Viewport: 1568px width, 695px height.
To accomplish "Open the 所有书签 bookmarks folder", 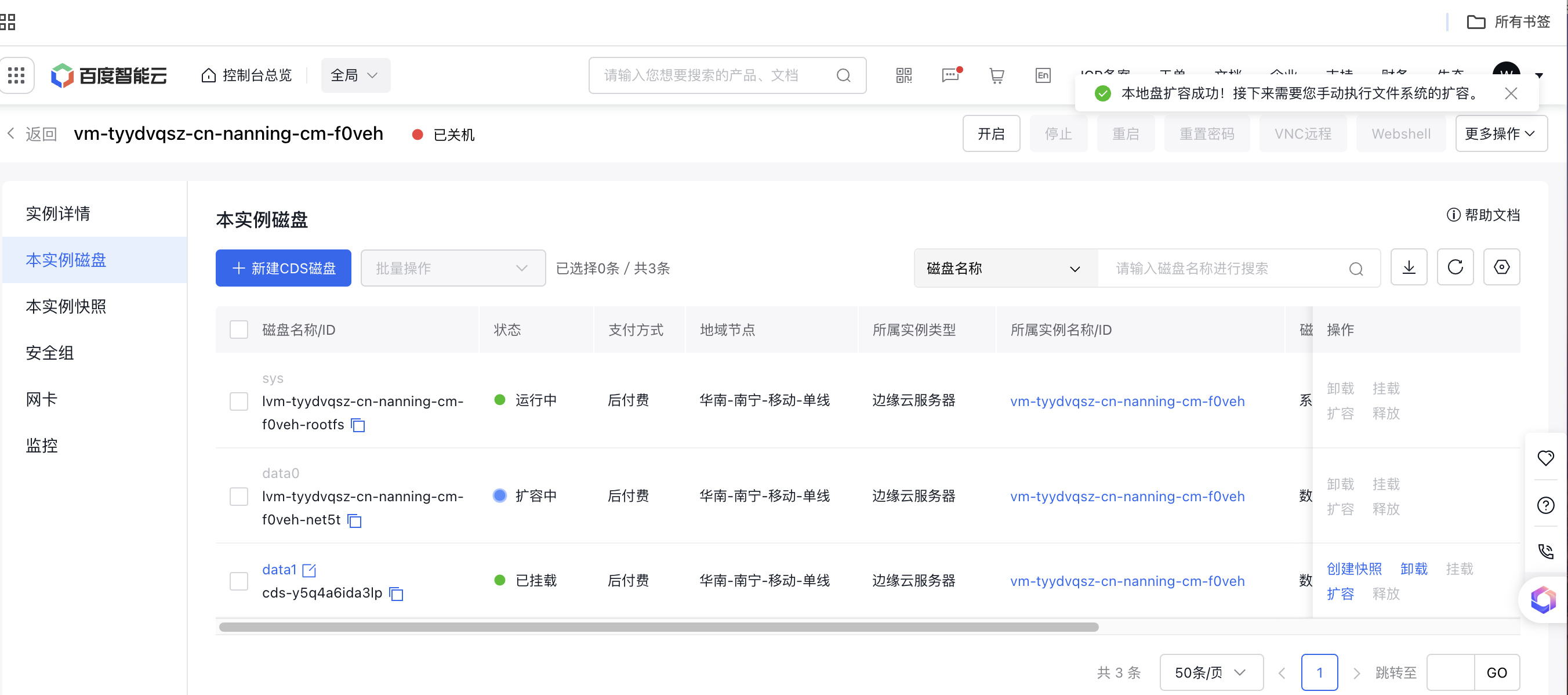I will click(1508, 22).
